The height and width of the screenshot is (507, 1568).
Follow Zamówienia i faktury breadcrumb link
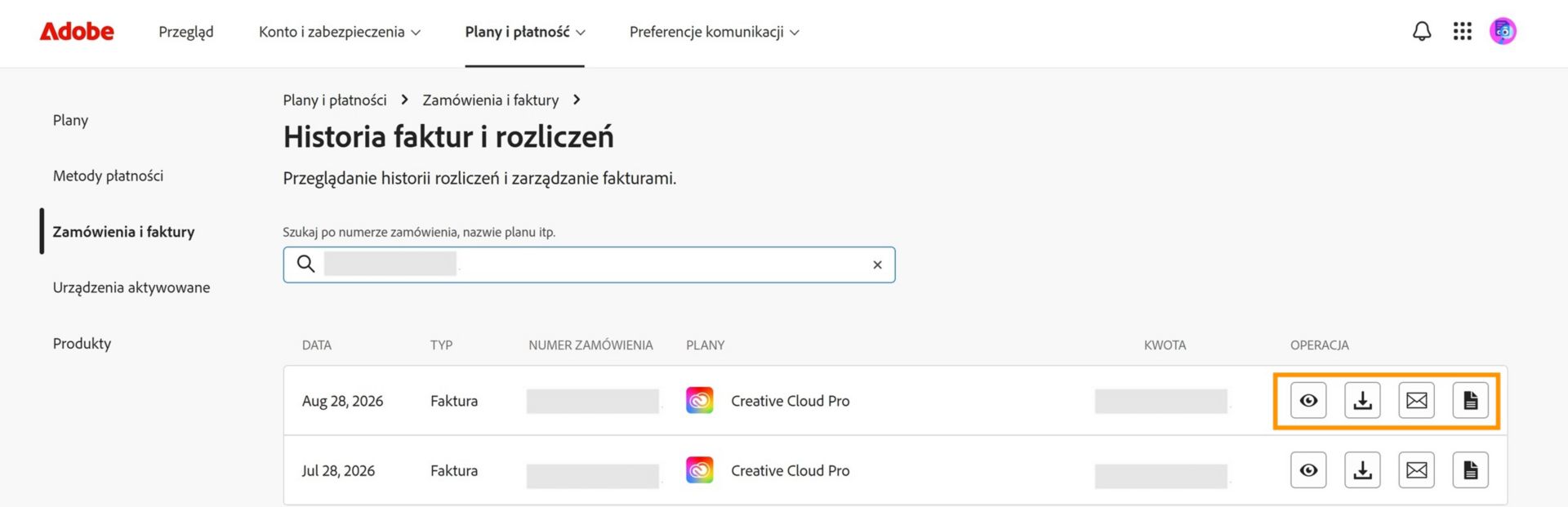(x=491, y=100)
